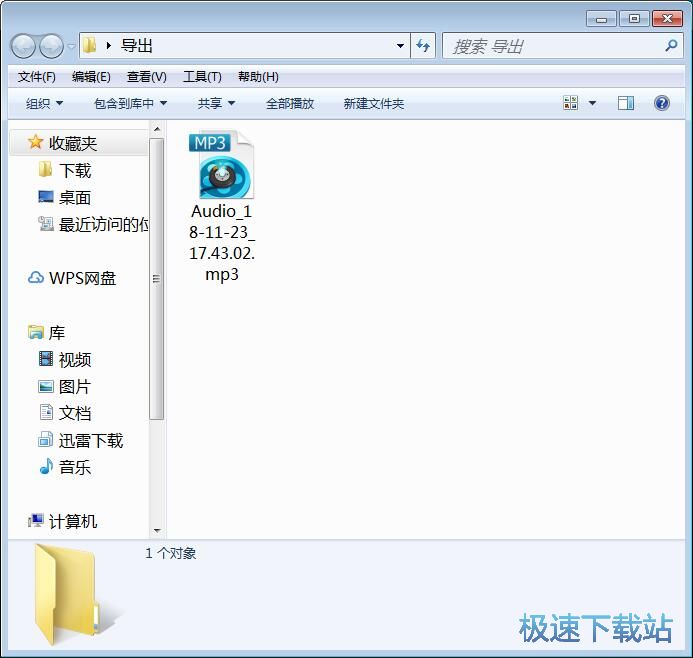This screenshot has height=658, width=693.
Task: Open the 包含到库中 dropdown
Action: (130, 103)
